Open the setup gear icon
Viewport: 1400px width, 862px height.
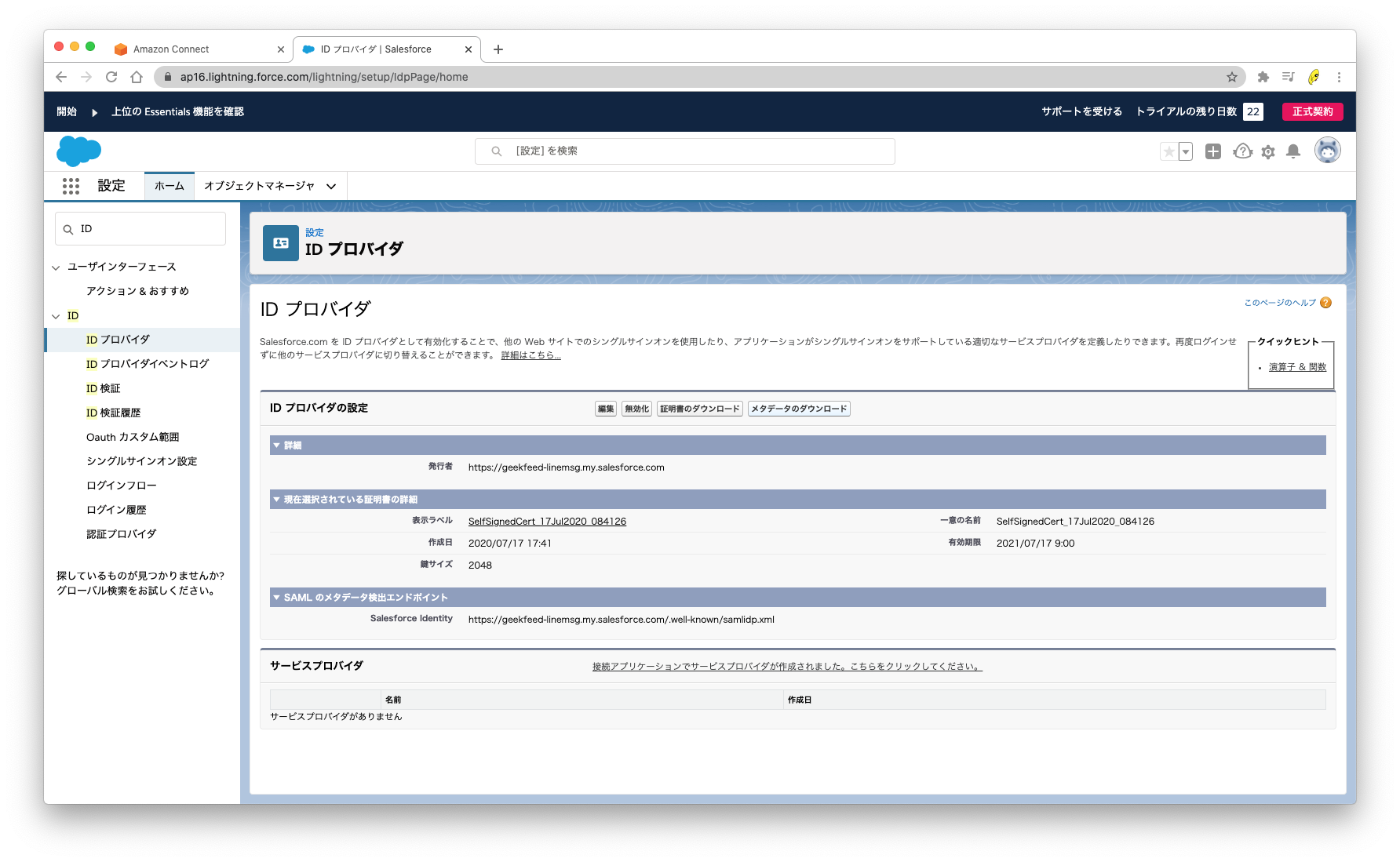[1268, 152]
